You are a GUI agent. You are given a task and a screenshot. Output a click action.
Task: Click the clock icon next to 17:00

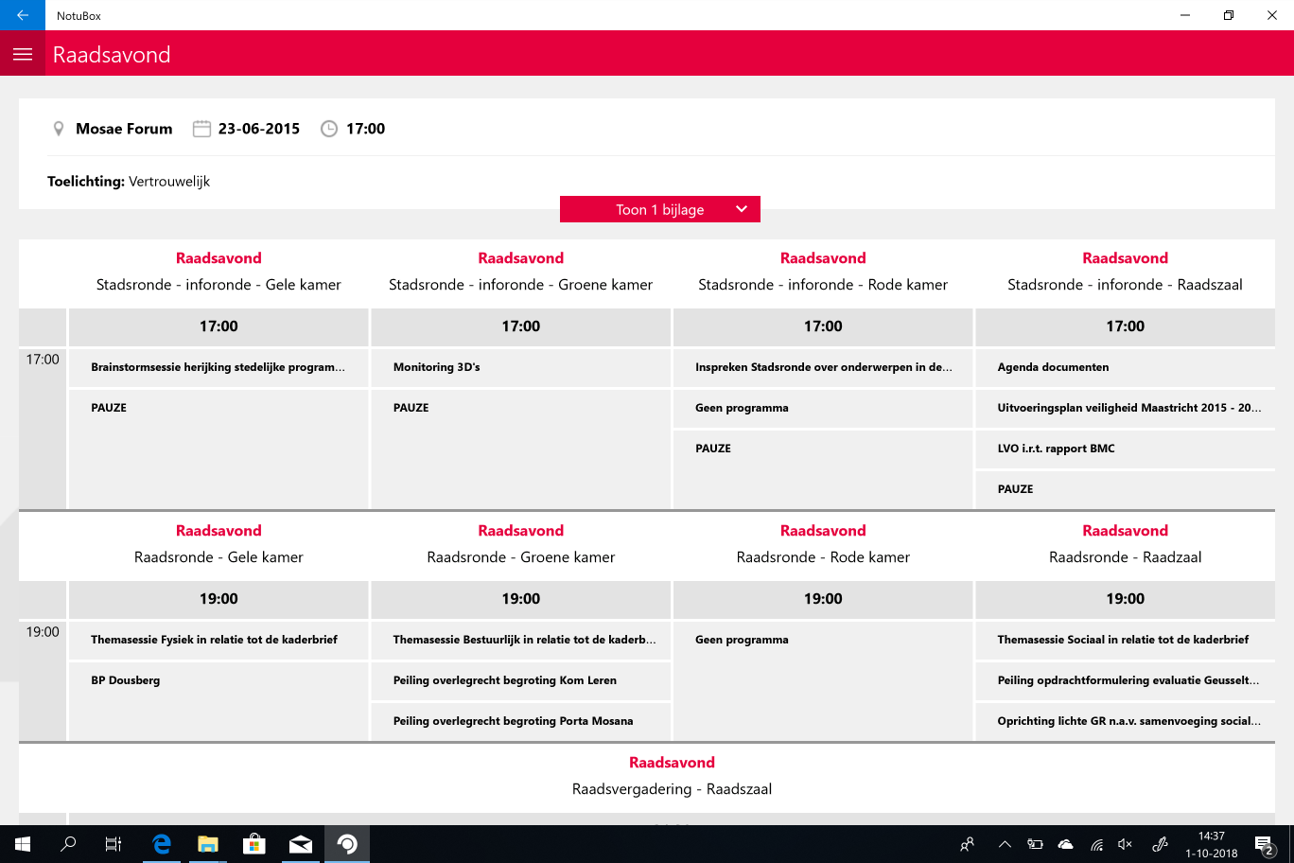(329, 128)
